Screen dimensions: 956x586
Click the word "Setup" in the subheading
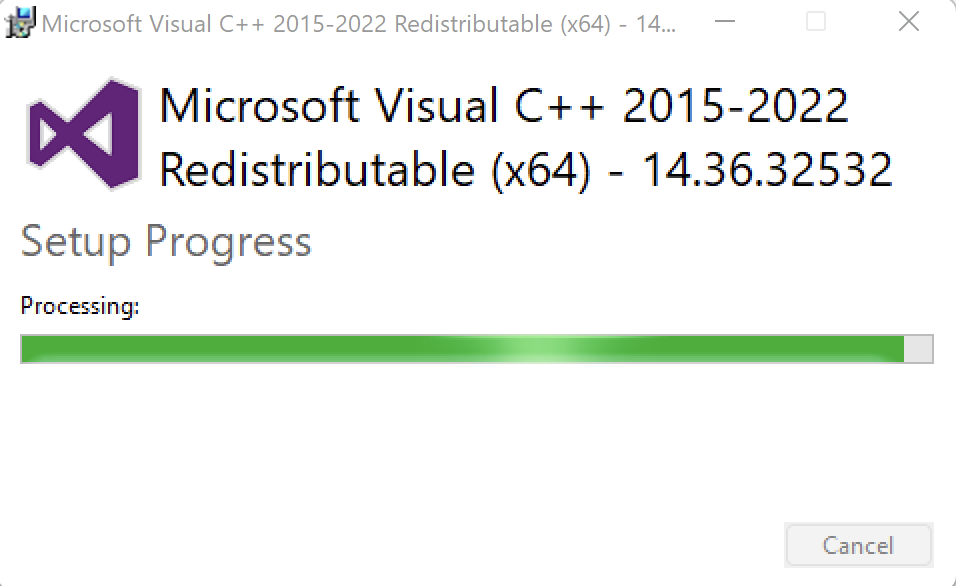[x=76, y=242]
